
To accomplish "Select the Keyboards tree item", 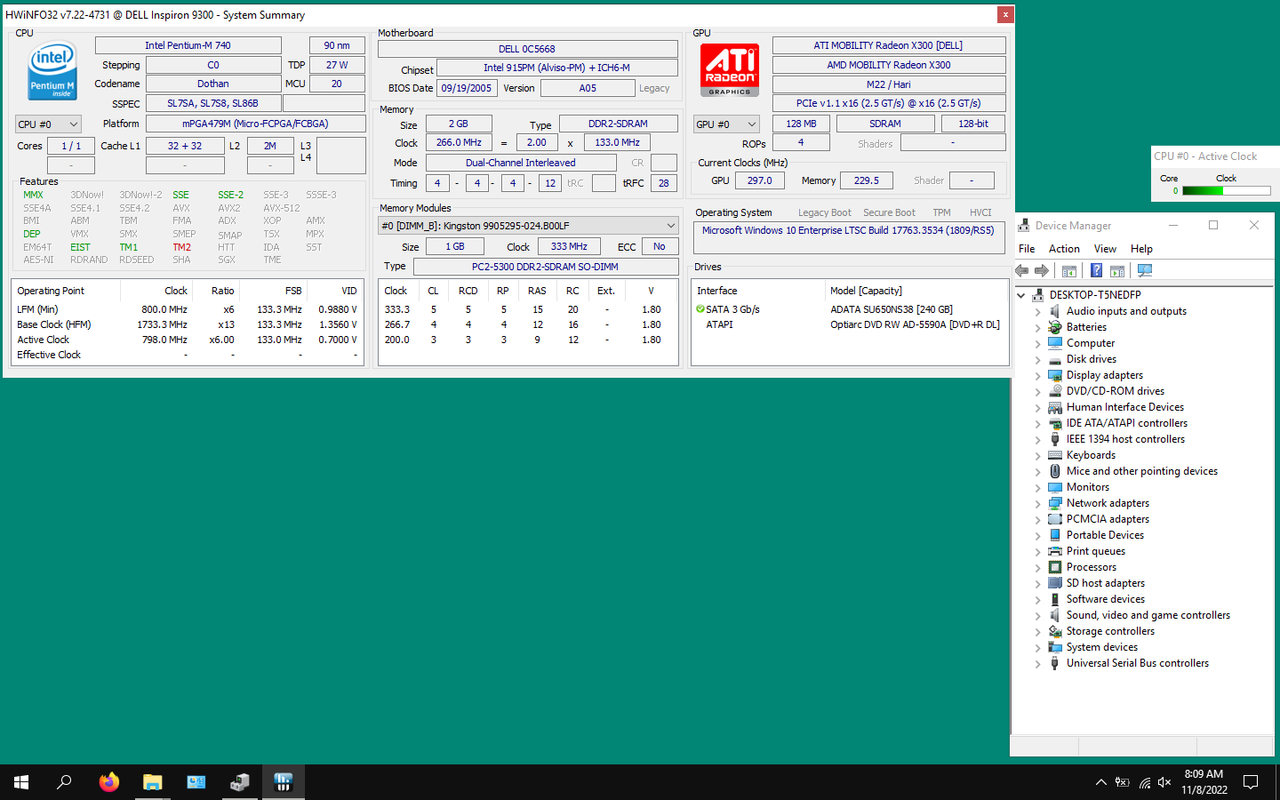I will (1090, 455).
